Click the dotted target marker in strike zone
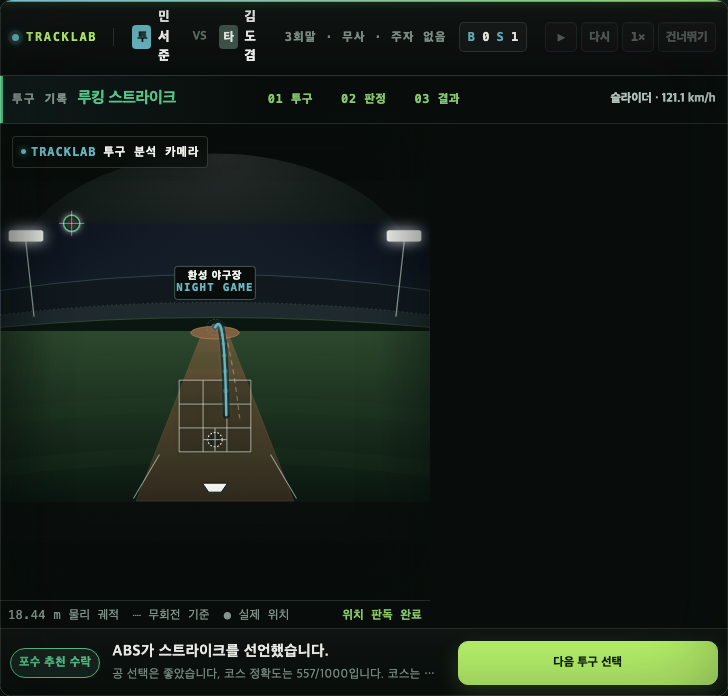This screenshot has width=728, height=696. pyautogui.click(x=214, y=439)
